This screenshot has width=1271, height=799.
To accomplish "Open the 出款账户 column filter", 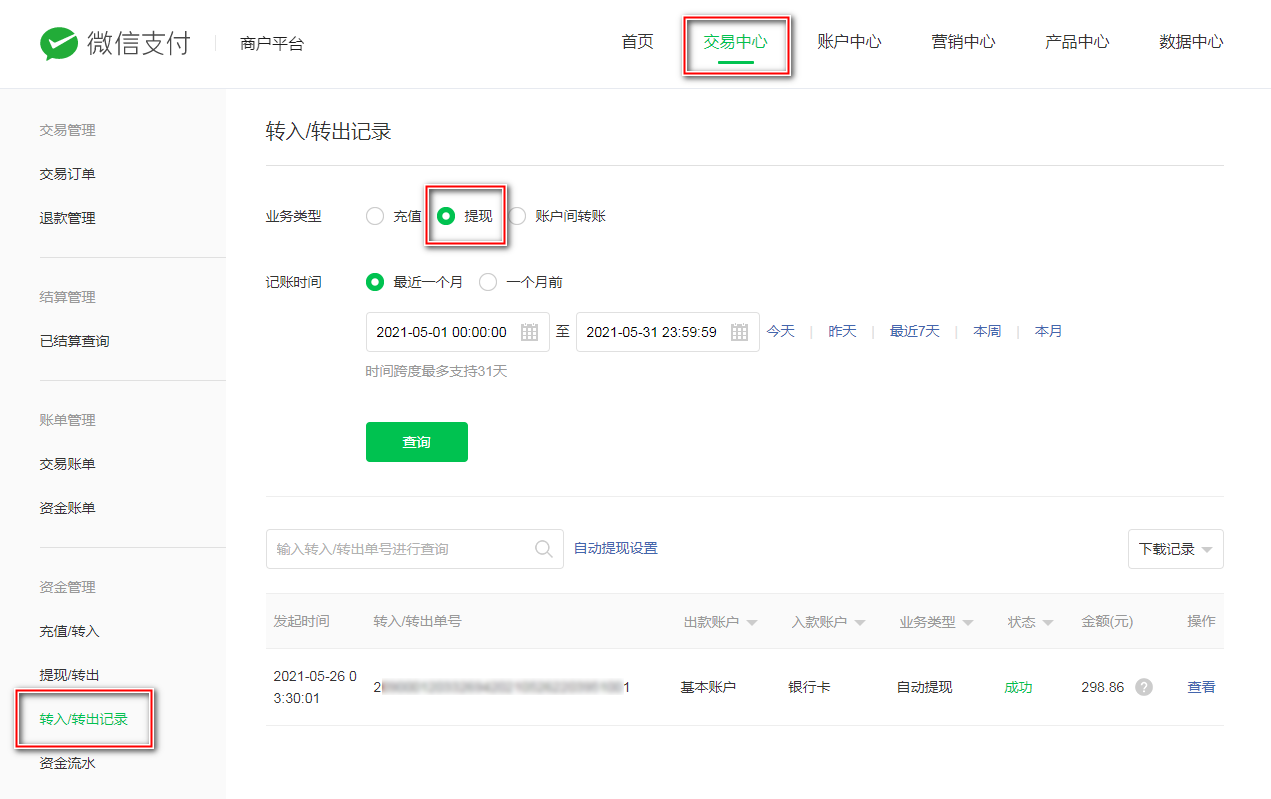I will 751,623.
